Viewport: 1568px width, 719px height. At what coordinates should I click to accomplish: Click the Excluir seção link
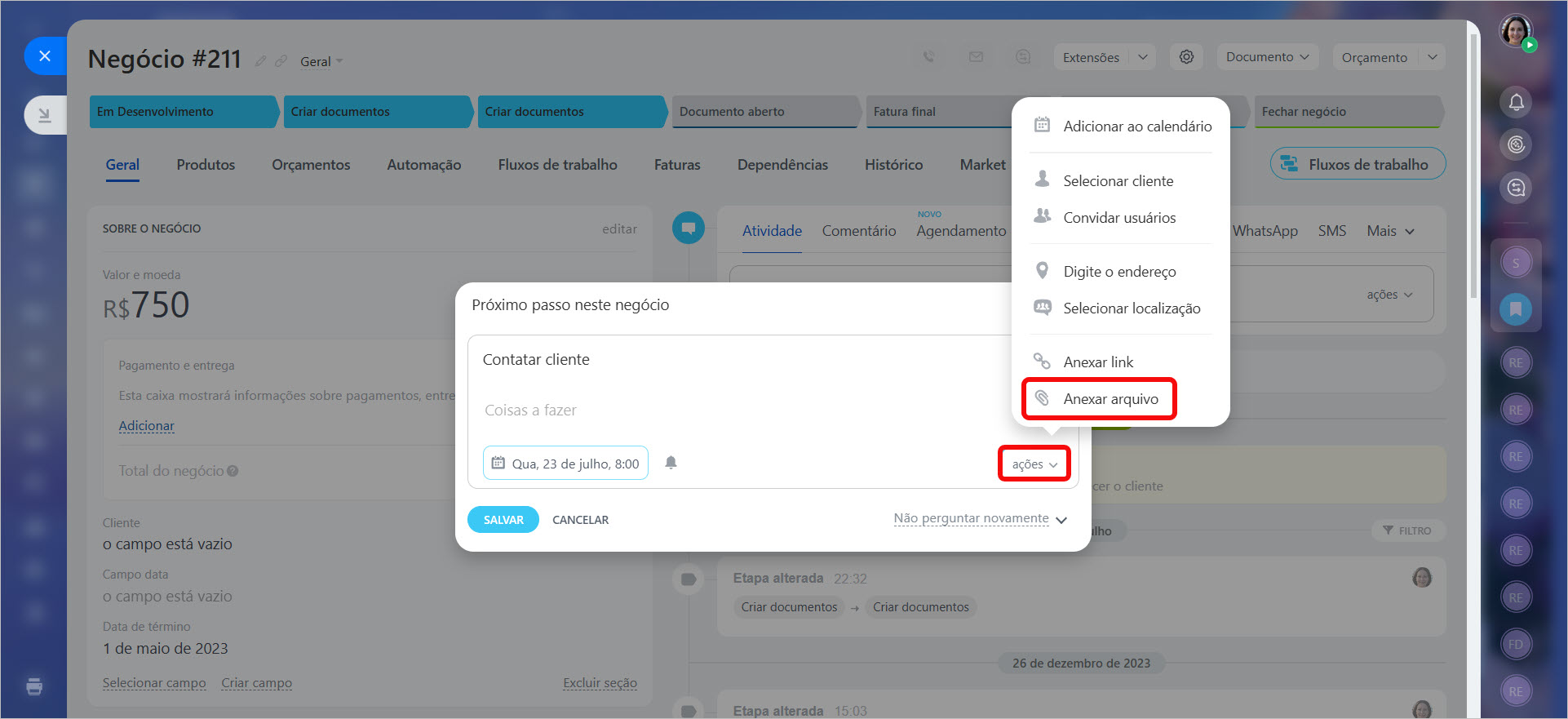tap(600, 683)
